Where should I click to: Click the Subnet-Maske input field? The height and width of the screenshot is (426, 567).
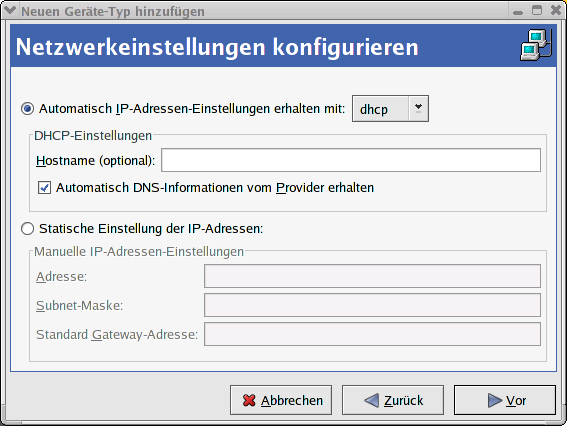click(x=372, y=305)
